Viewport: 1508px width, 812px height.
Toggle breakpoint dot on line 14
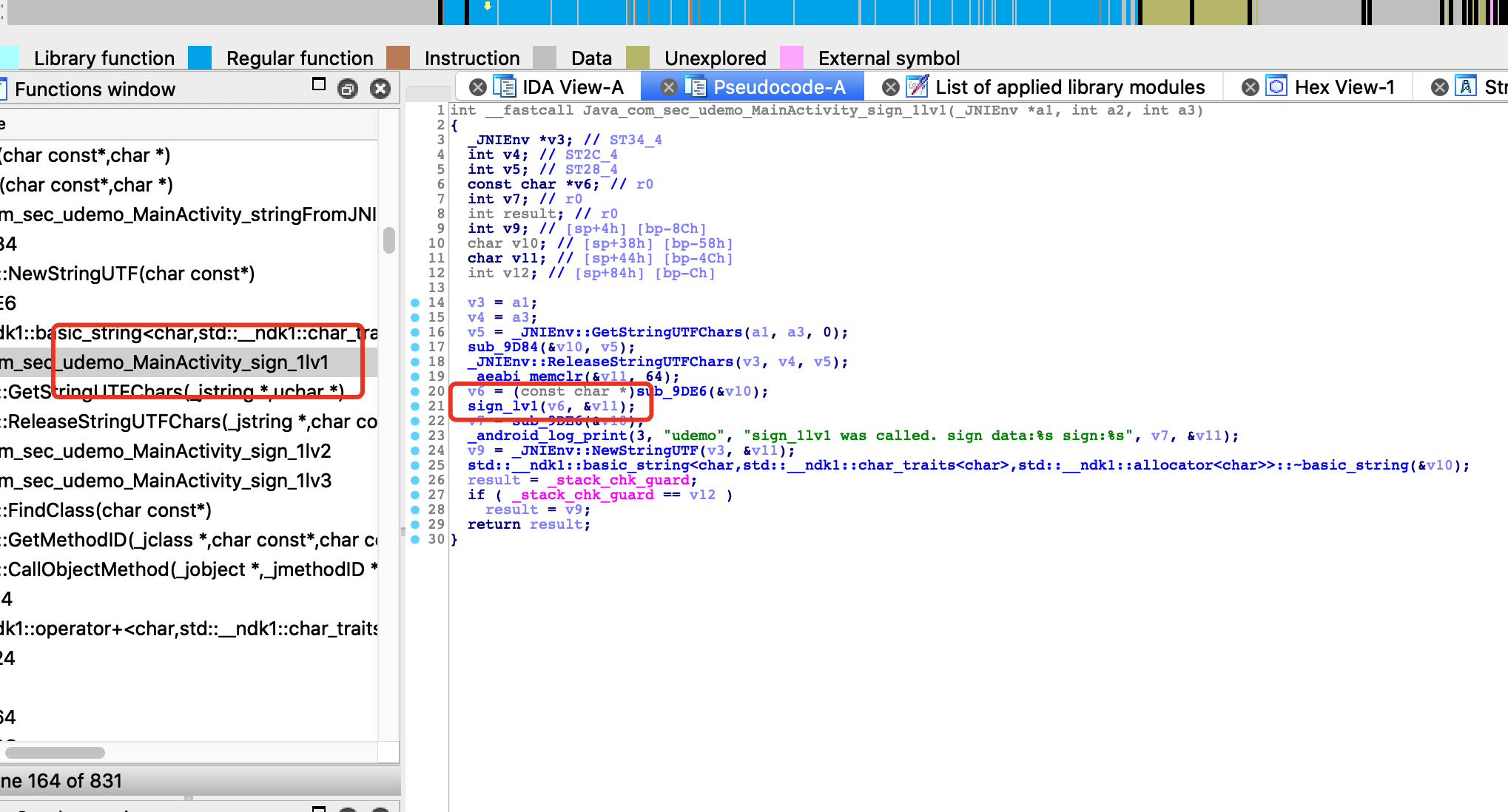(x=415, y=302)
